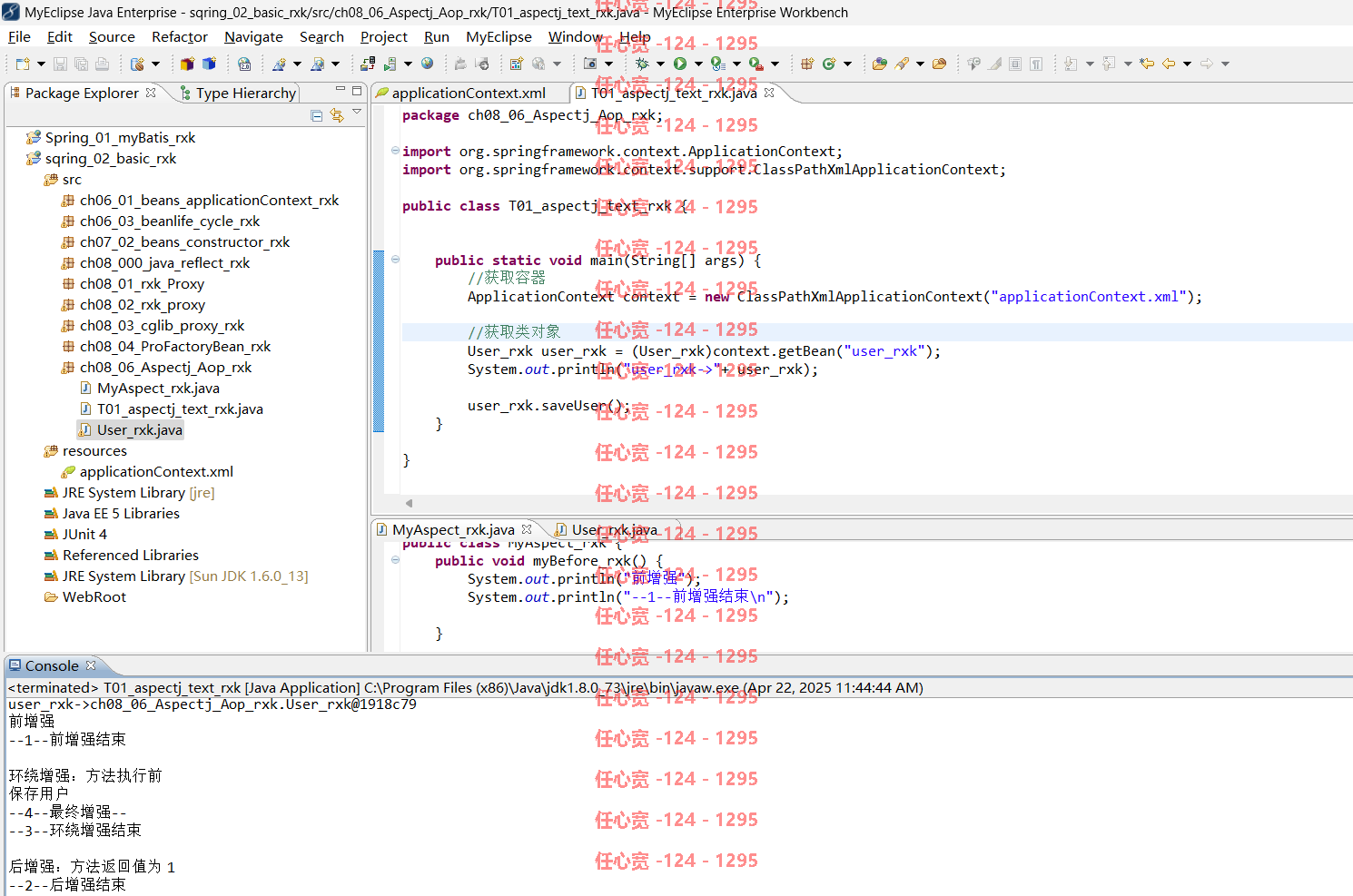The image size is (1353, 896).
Task: Click the Open Type icon
Action: point(879,64)
